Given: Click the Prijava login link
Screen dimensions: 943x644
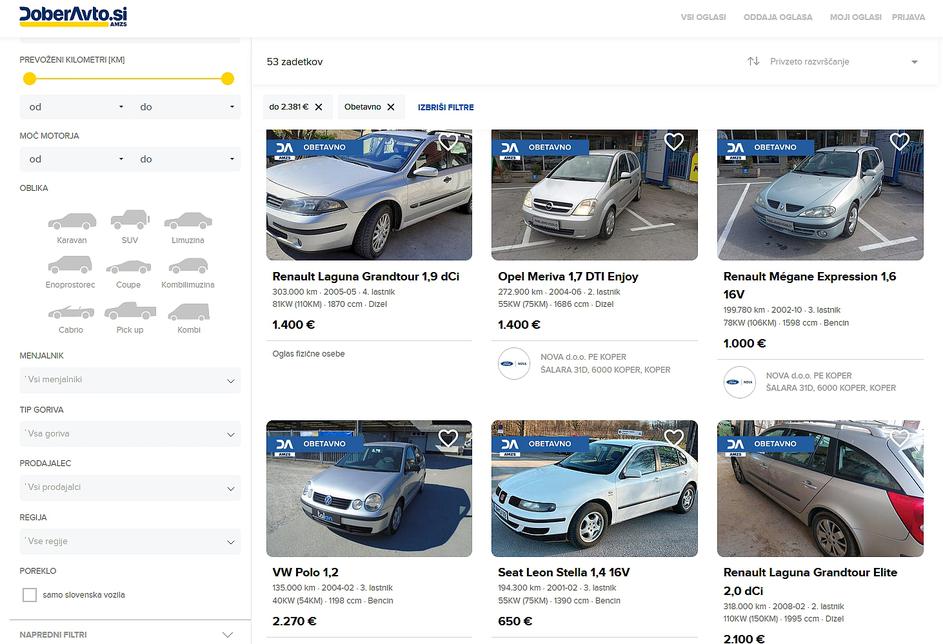Looking at the screenshot, I should pyautogui.click(x=908, y=17).
